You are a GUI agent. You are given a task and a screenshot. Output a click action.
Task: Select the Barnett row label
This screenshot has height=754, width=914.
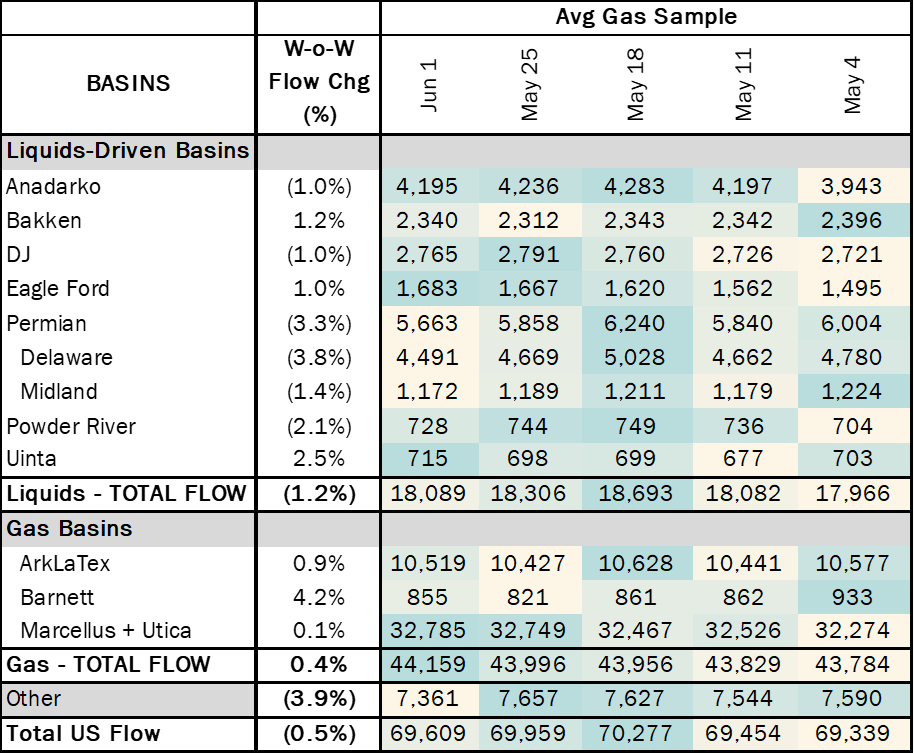coord(57,597)
